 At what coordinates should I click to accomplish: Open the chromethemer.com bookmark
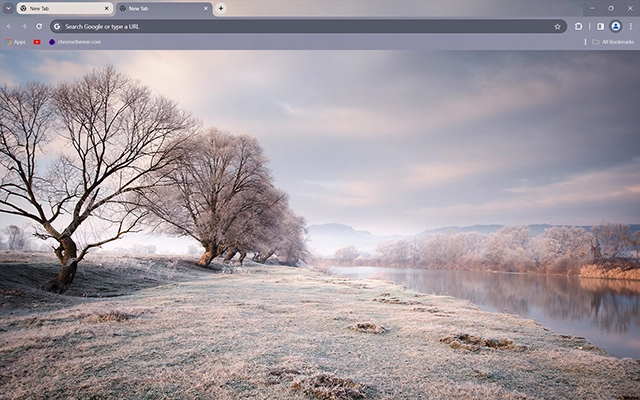[x=75, y=42]
